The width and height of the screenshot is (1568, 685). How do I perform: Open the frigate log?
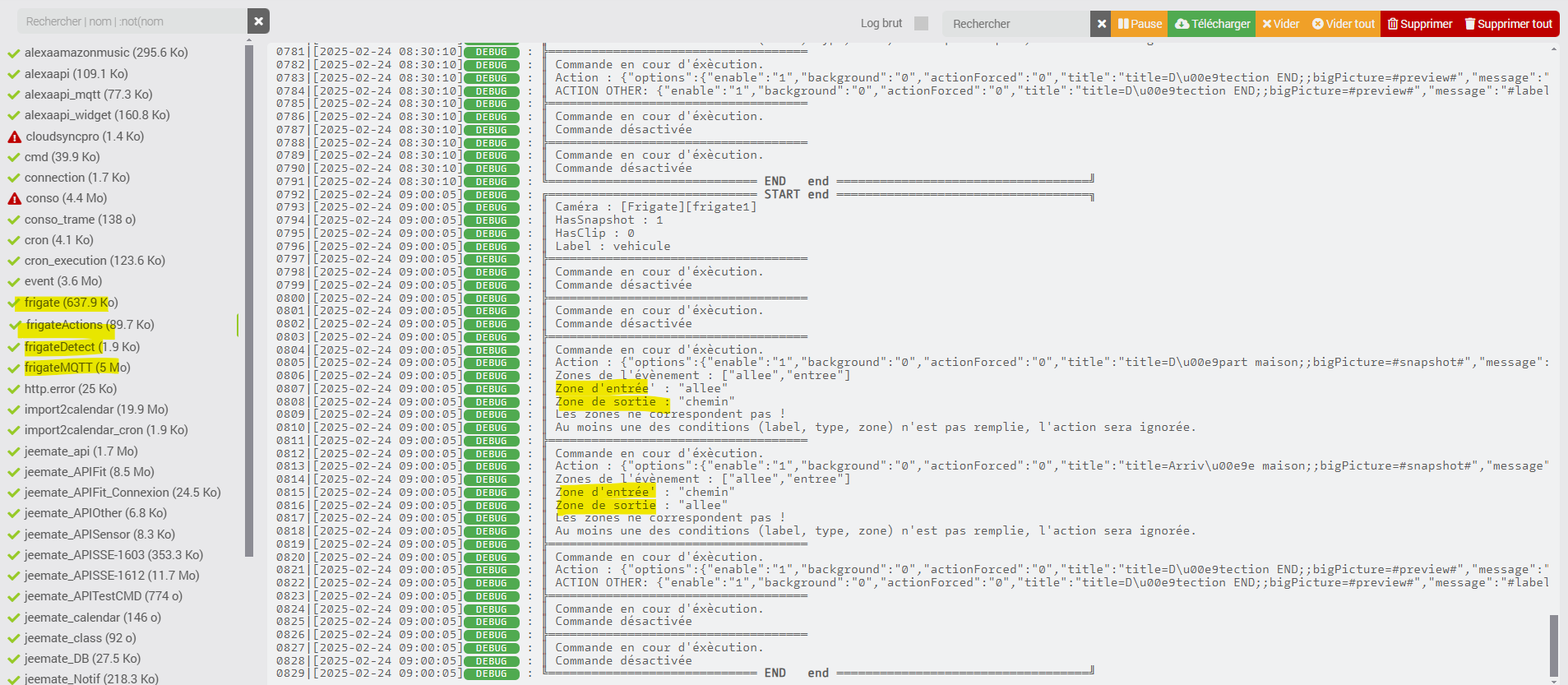[x=71, y=303]
